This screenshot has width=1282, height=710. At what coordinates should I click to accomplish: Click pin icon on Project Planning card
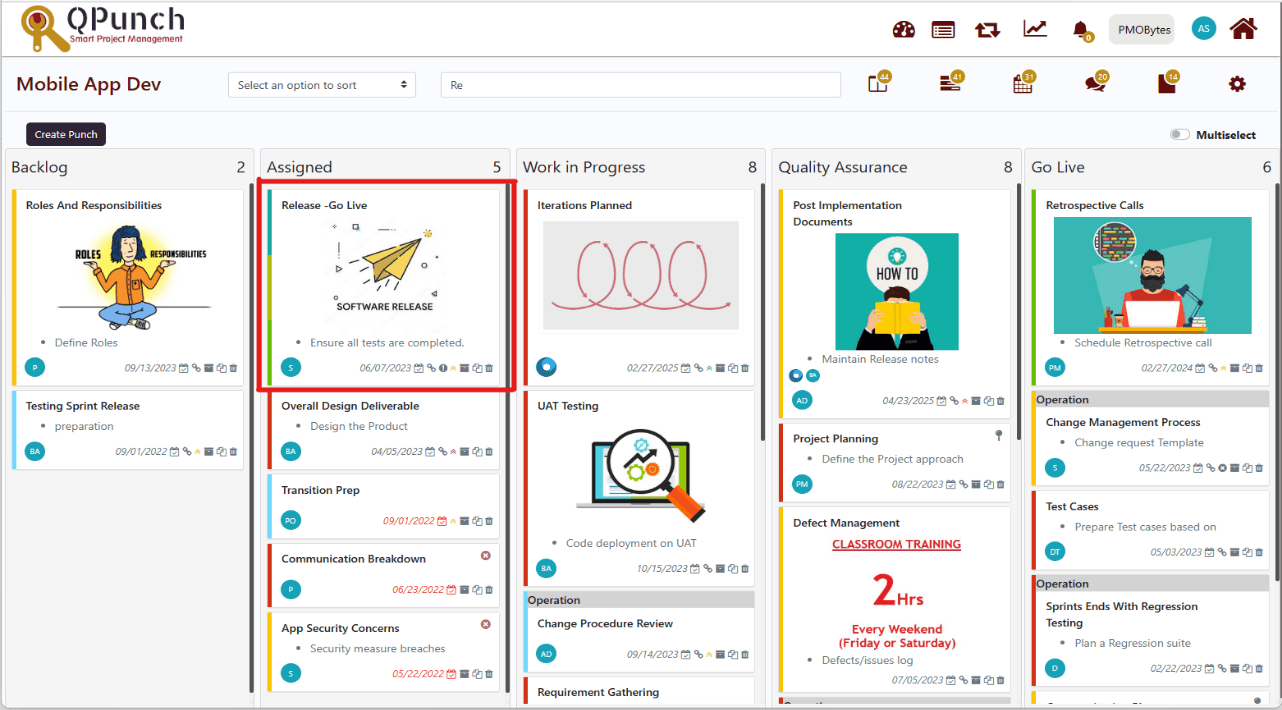point(998,435)
